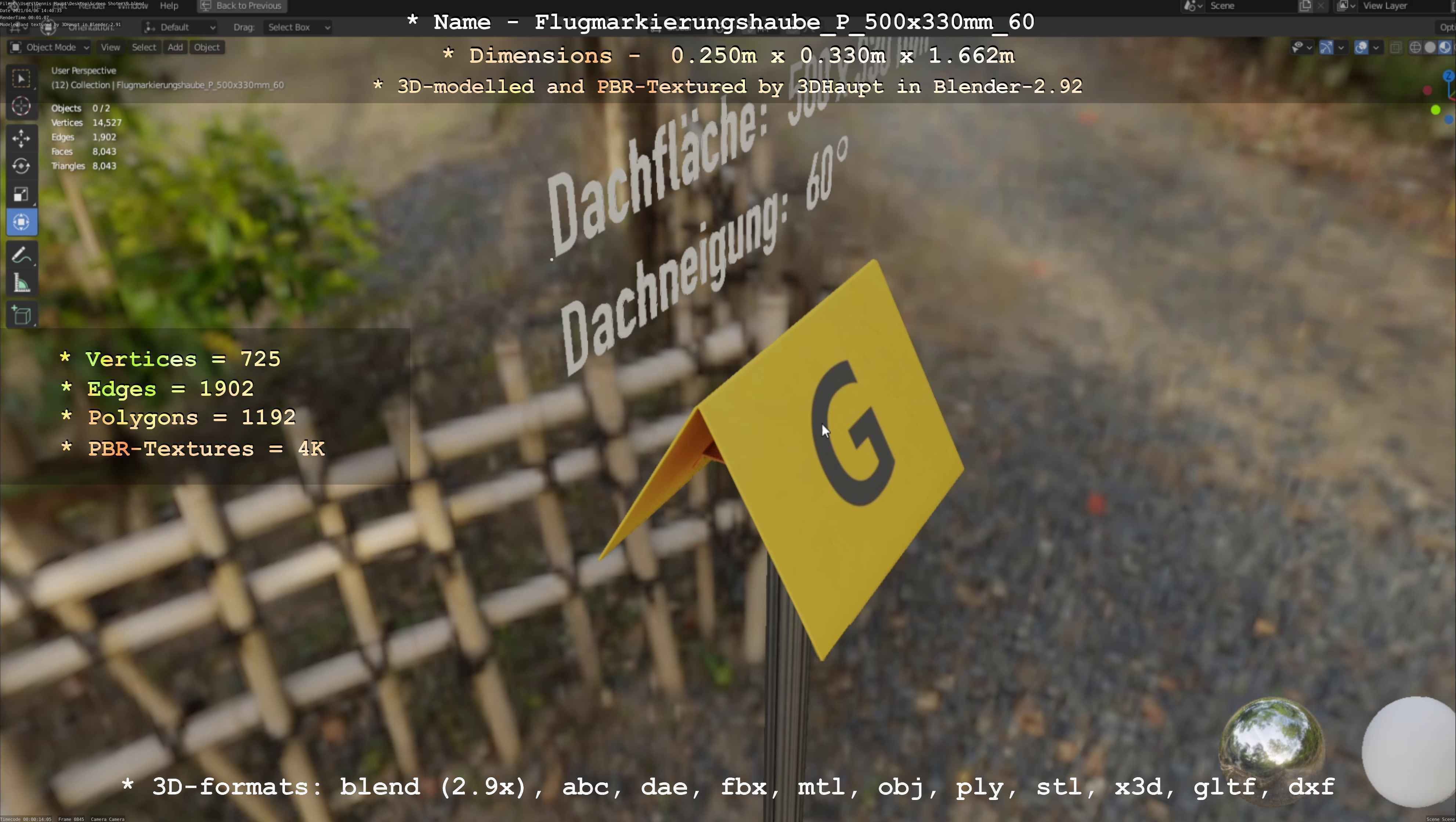Expand the Default orientation dropdown

(180, 27)
